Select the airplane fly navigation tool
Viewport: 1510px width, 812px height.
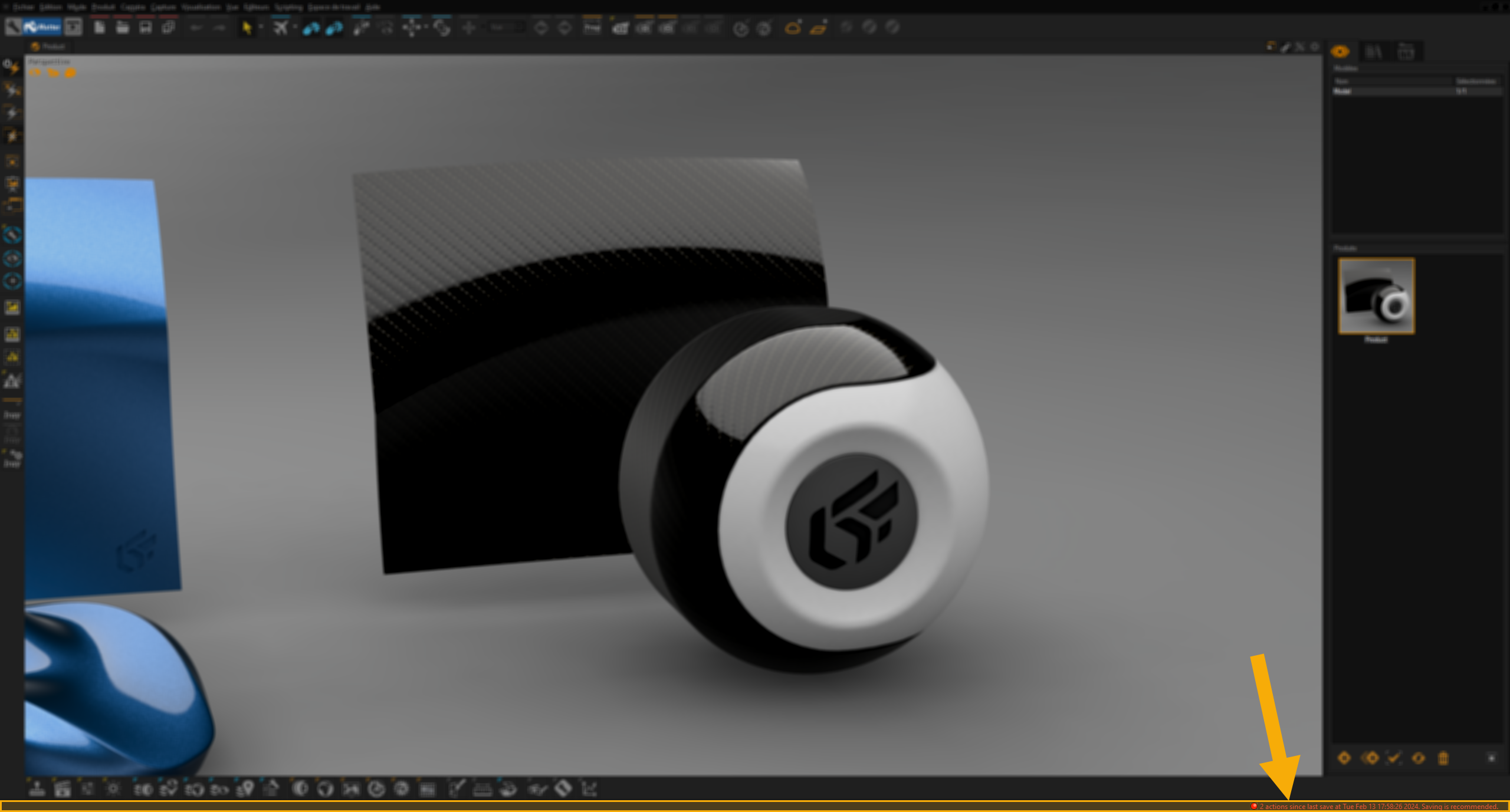[280, 28]
